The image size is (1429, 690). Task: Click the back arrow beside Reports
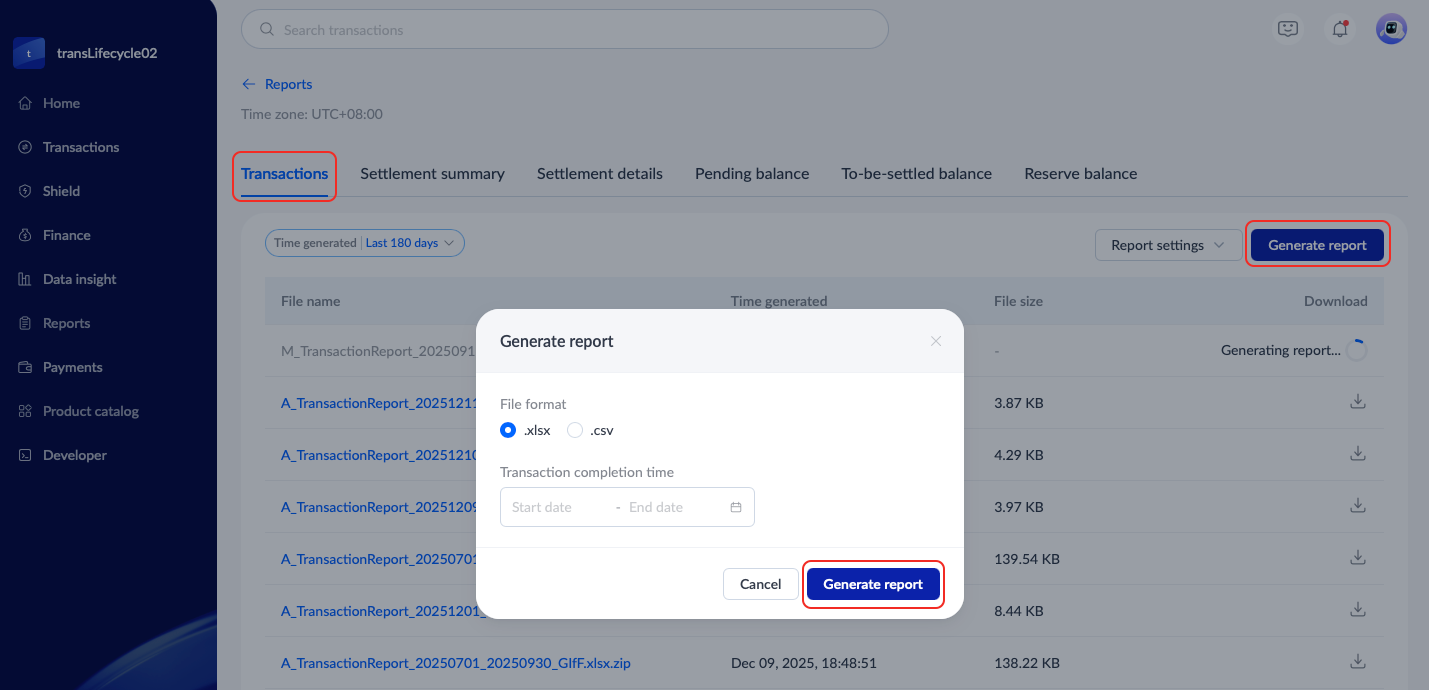click(x=249, y=85)
